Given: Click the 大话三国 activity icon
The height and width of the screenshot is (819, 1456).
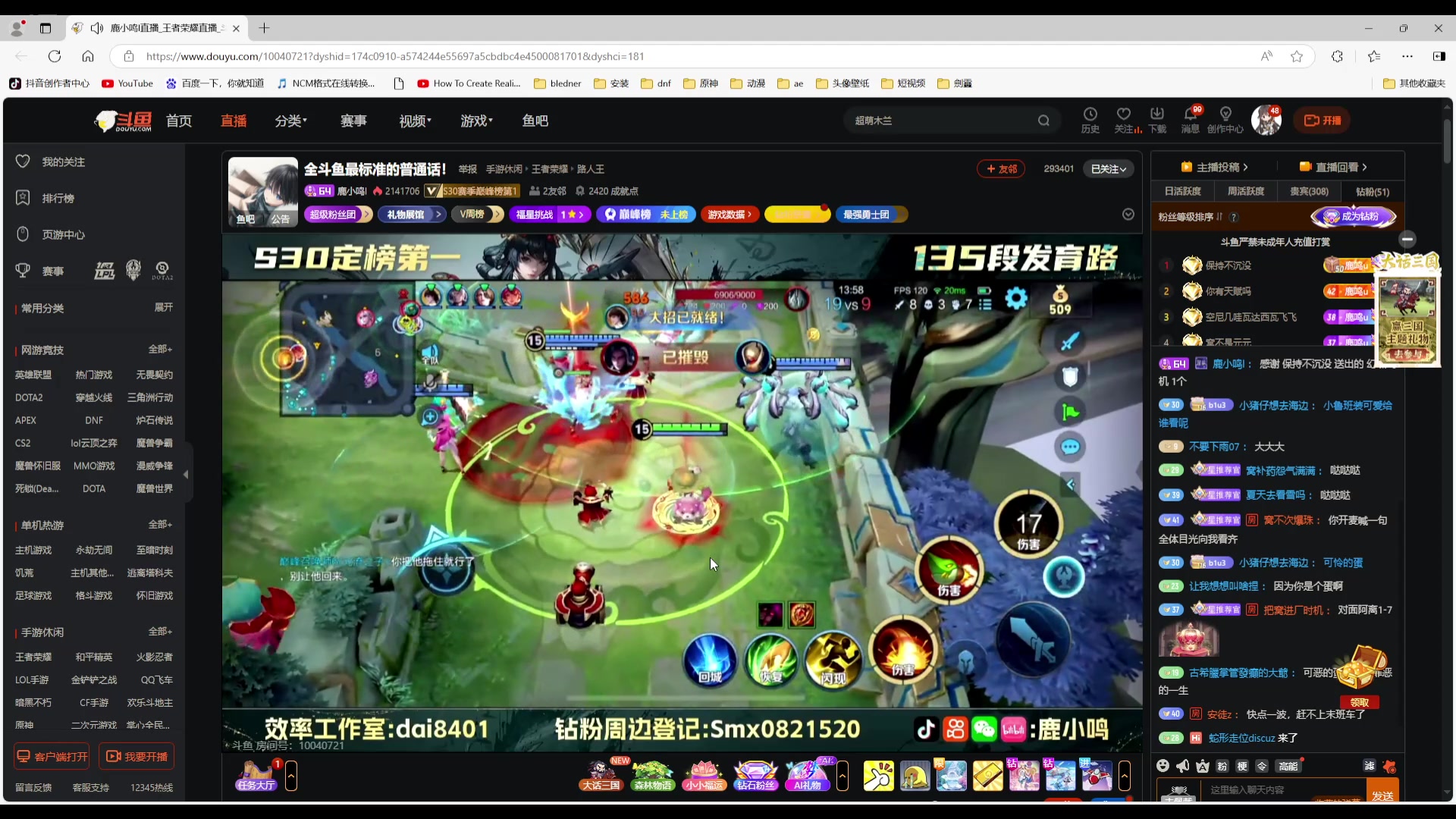Looking at the screenshot, I should tap(601, 776).
